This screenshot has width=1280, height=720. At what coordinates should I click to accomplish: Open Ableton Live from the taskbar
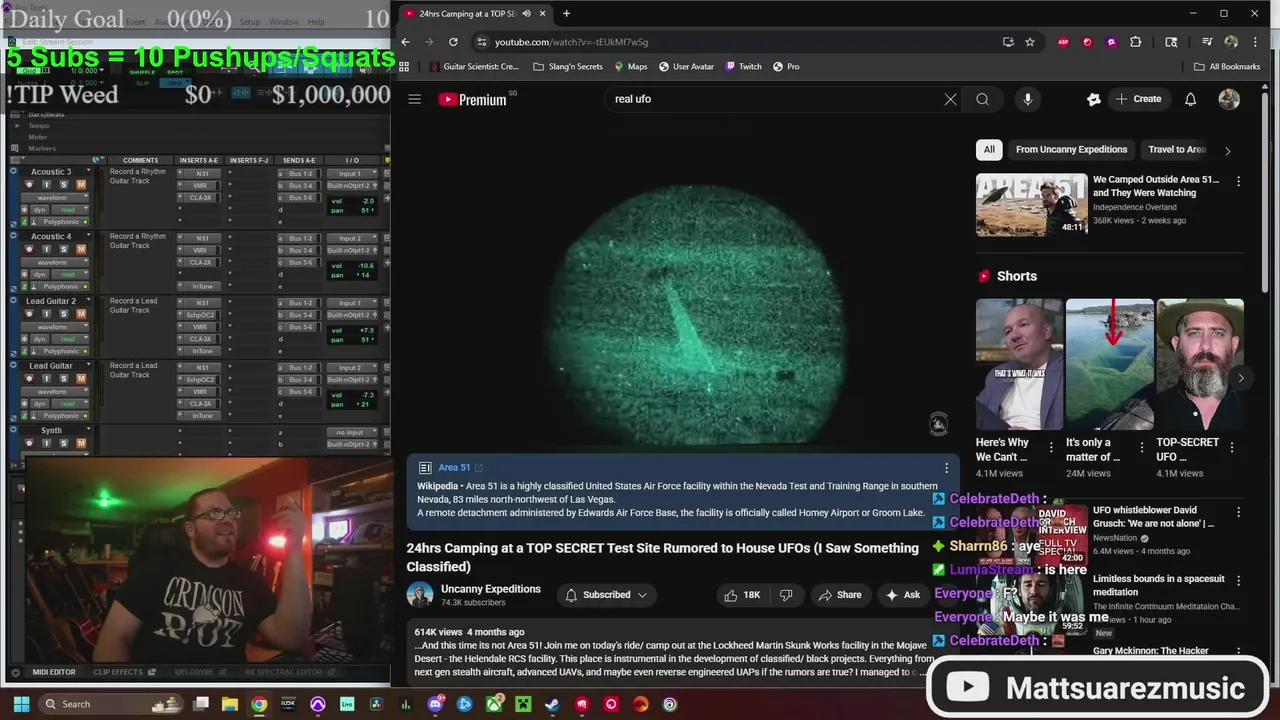pos(347,704)
